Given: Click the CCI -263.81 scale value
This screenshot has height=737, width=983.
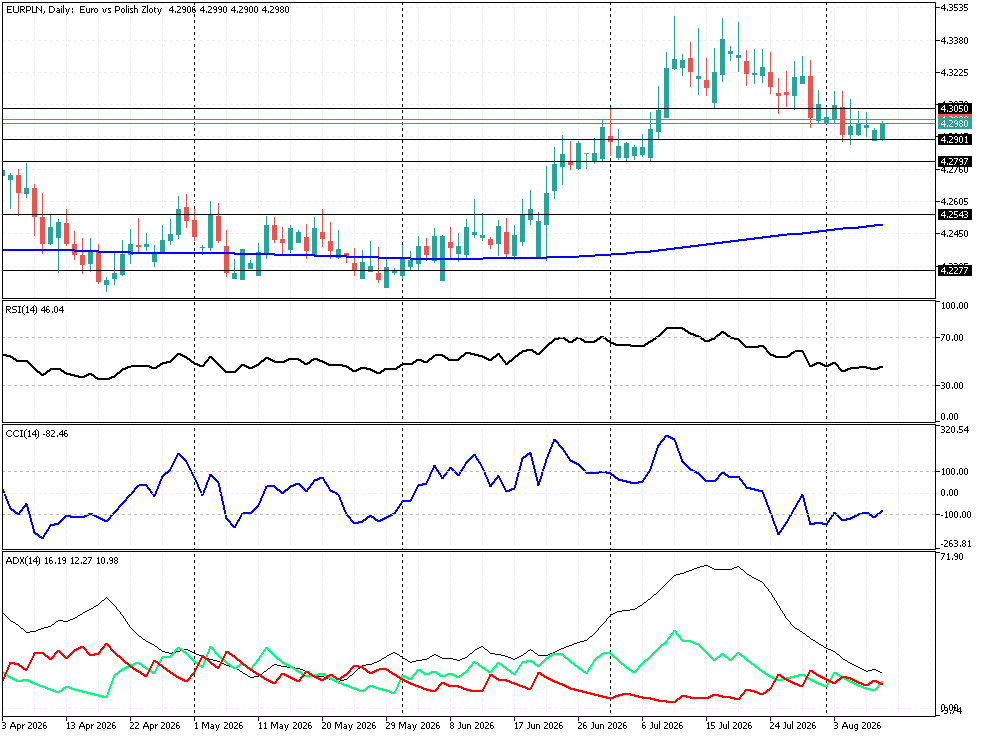Looking at the screenshot, I should pos(956,544).
